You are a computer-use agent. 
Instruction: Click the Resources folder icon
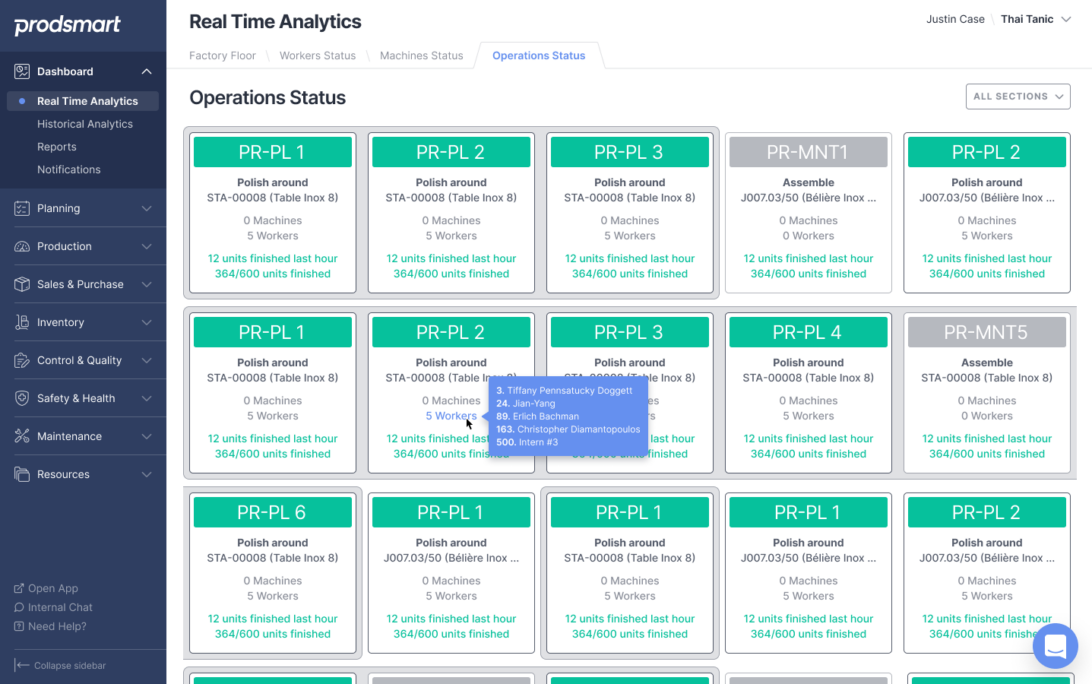pos(22,474)
